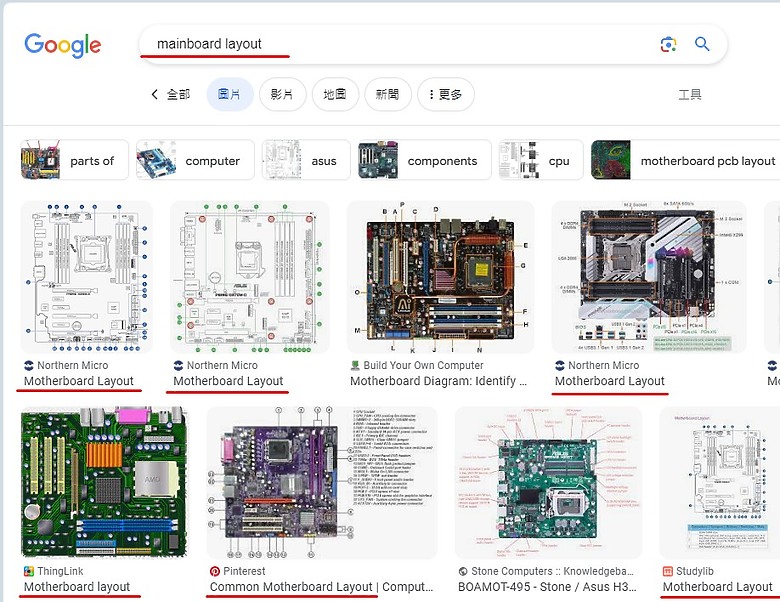The image size is (780, 602).
Task: Select the 圖片 tab
Action: 230,94
